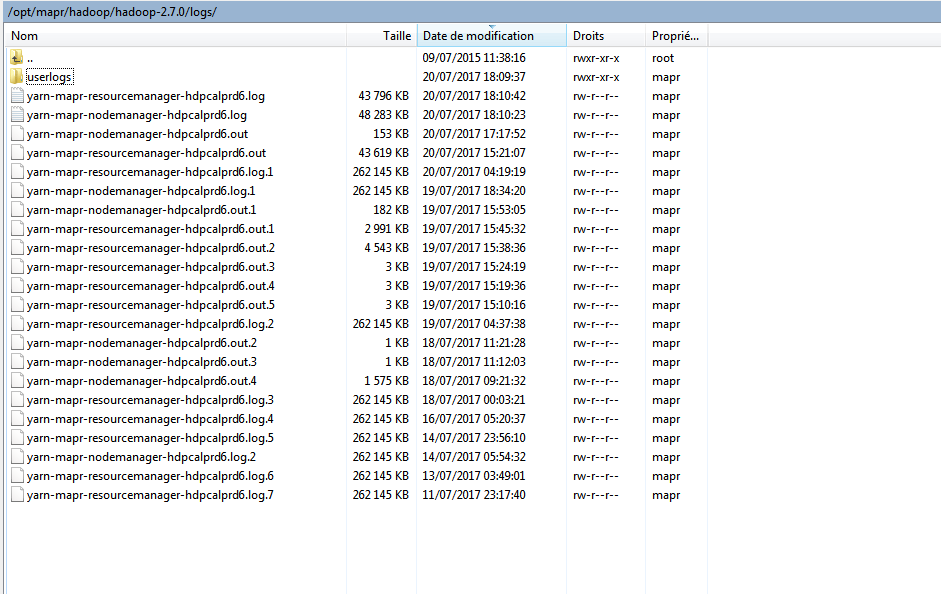Select the yarn-mapr-nodemanager-hdpcalprd6.out file icon
941x594 pixels.
(x=17, y=133)
